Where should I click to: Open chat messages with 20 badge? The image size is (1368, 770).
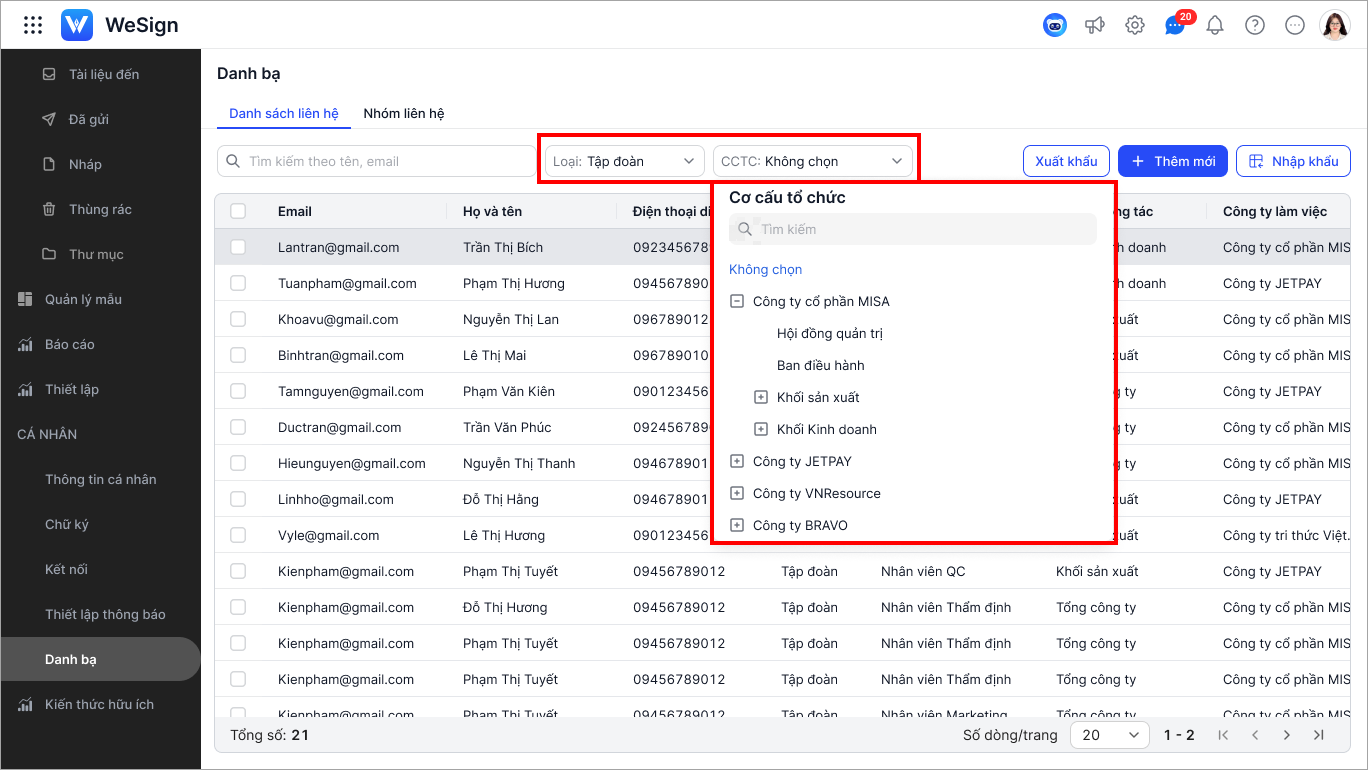(x=1175, y=25)
